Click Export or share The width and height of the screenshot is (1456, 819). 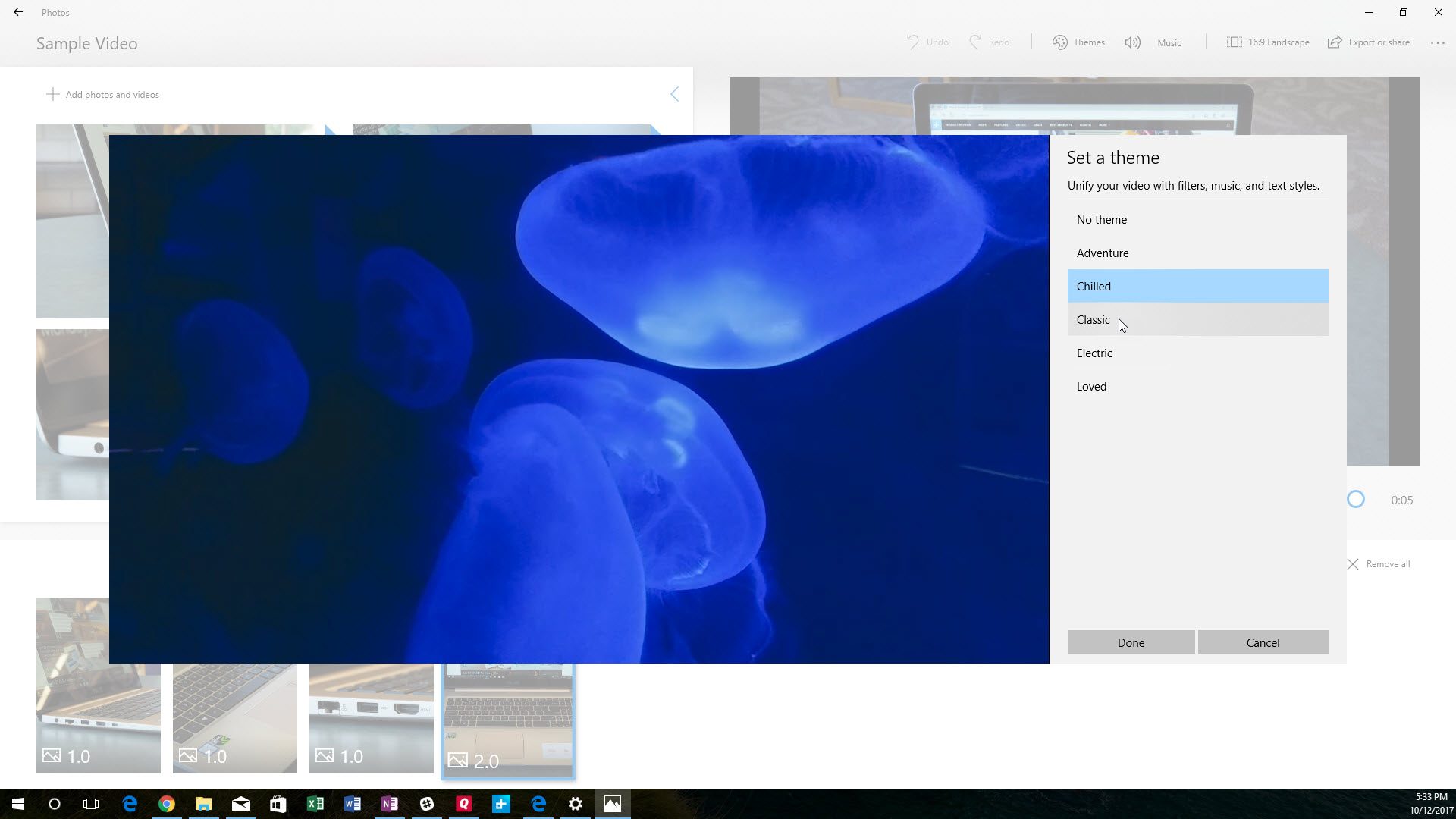tap(1369, 42)
